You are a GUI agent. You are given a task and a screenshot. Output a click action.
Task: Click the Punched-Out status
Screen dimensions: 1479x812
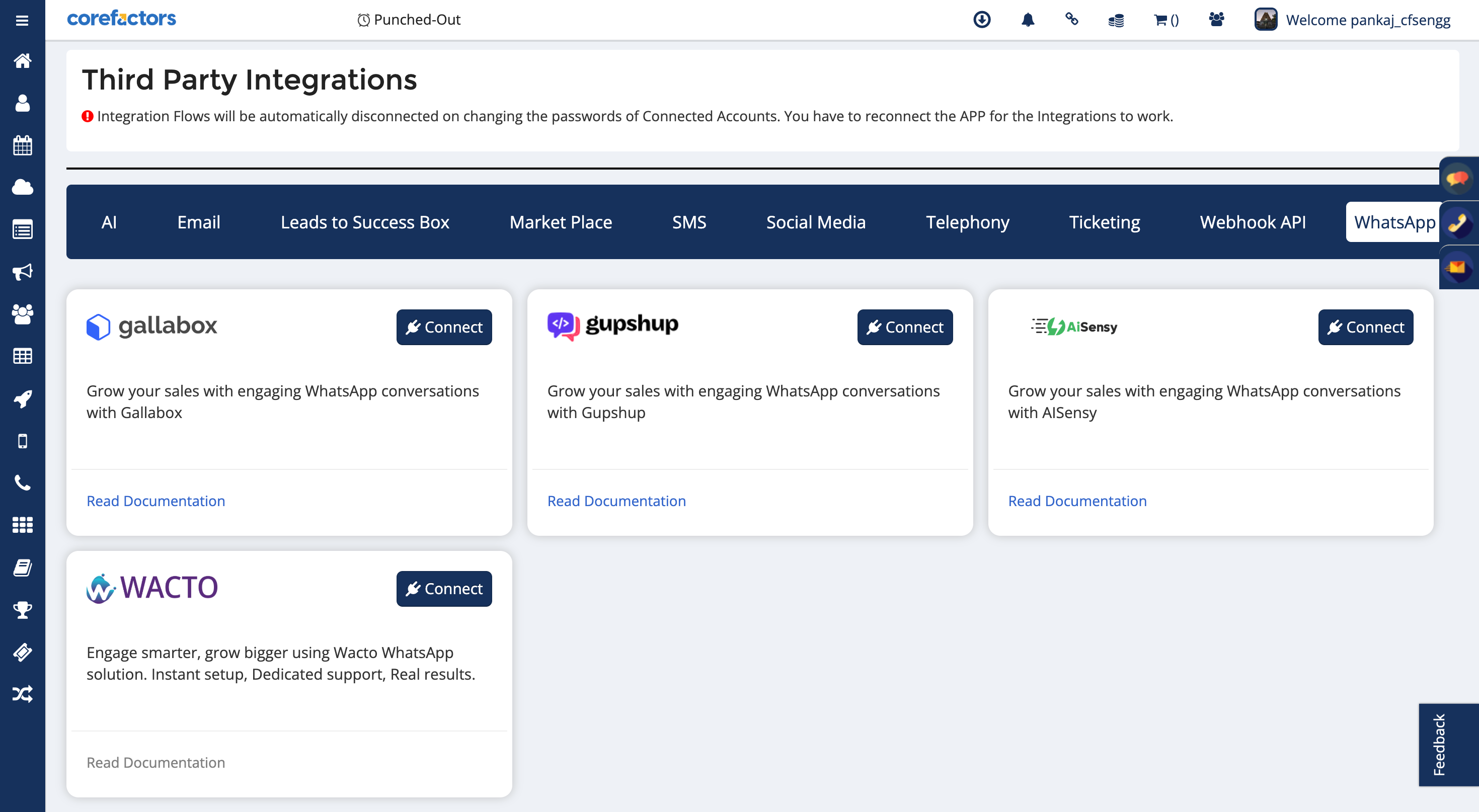409,20
